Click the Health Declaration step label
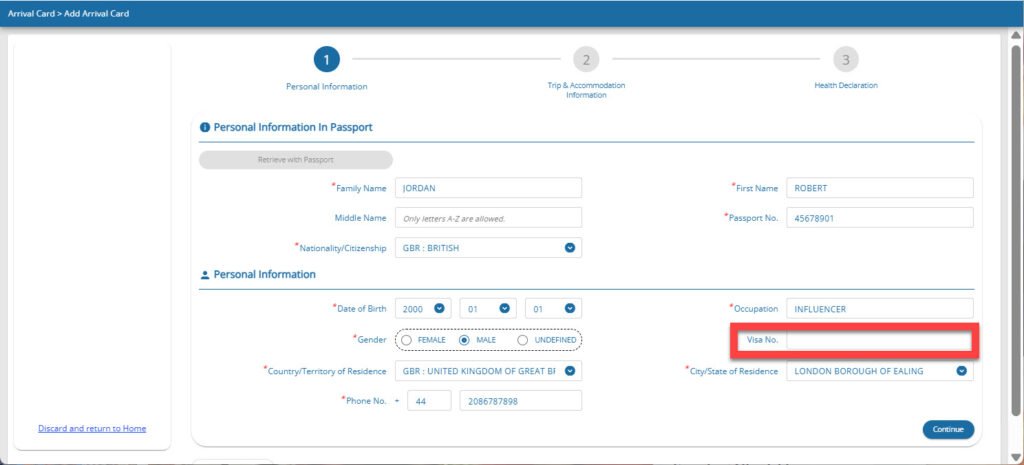 pyautogui.click(x=846, y=86)
